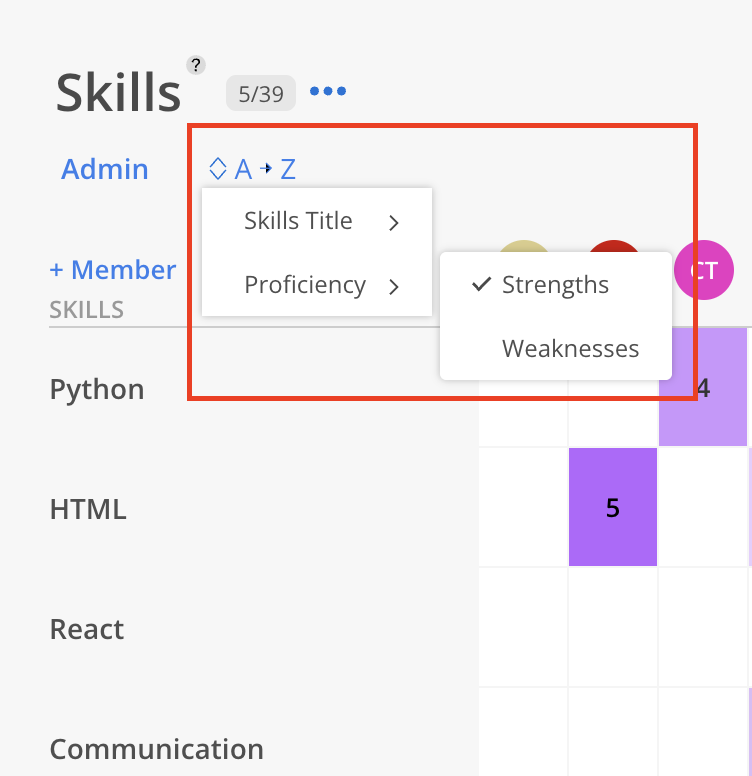
Task: Click the HTML cell rated 5
Action: coord(613,507)
